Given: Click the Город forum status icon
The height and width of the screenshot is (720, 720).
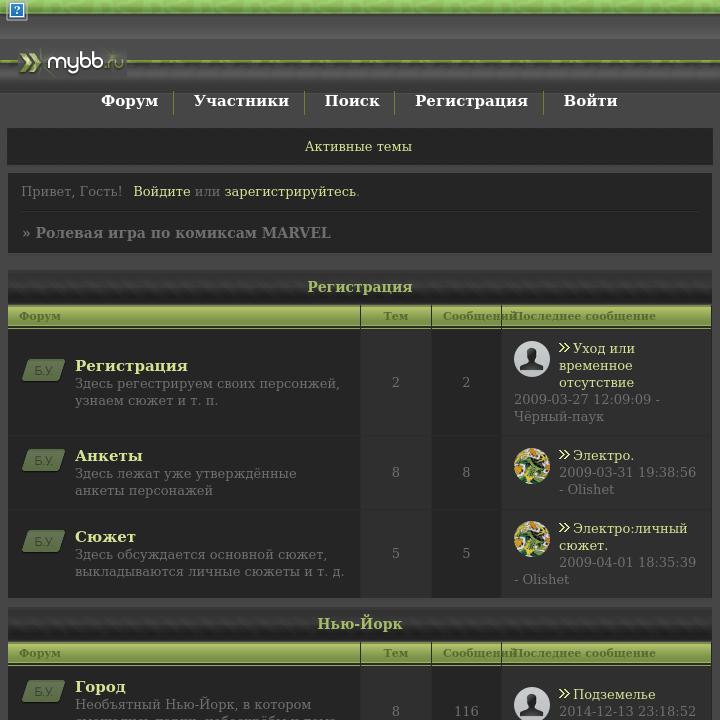Looking at the screenshot, I should click(x=44, y=691).
